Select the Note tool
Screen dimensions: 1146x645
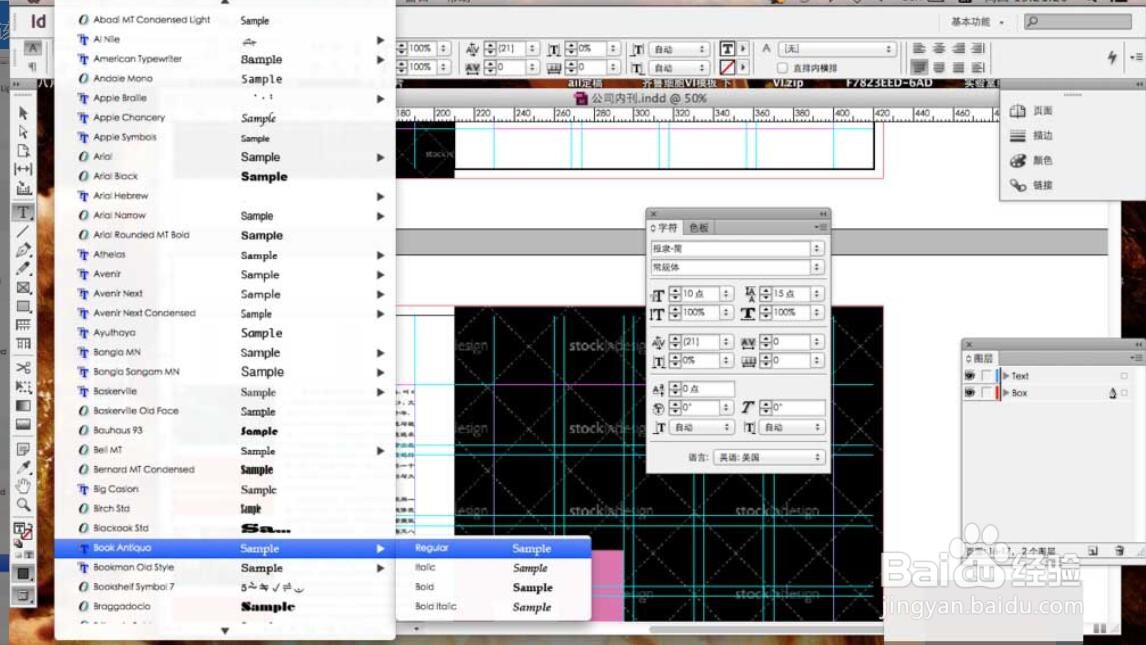click(x=23, y=449)
